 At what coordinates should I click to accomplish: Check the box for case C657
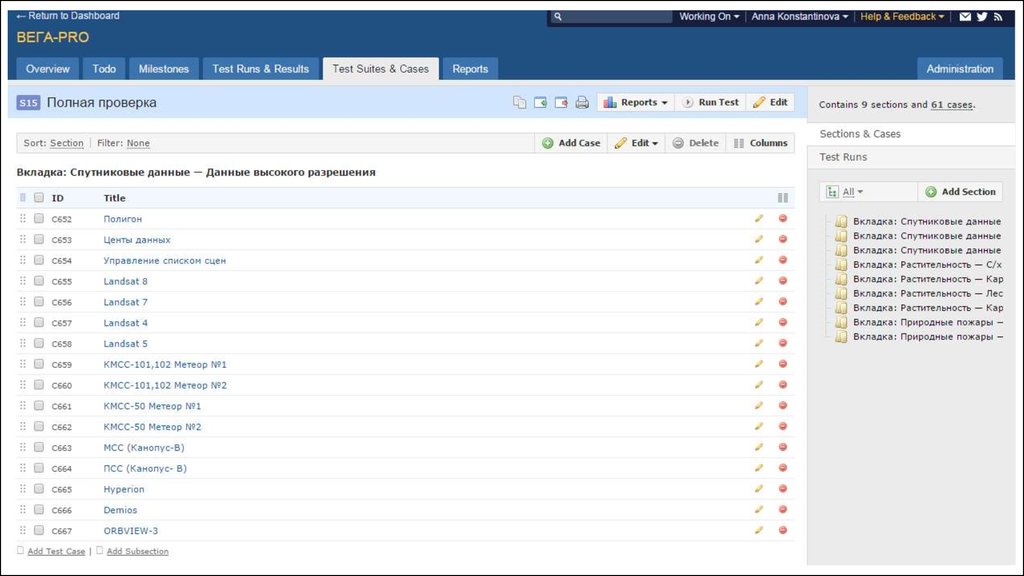[x=39, y=322]
